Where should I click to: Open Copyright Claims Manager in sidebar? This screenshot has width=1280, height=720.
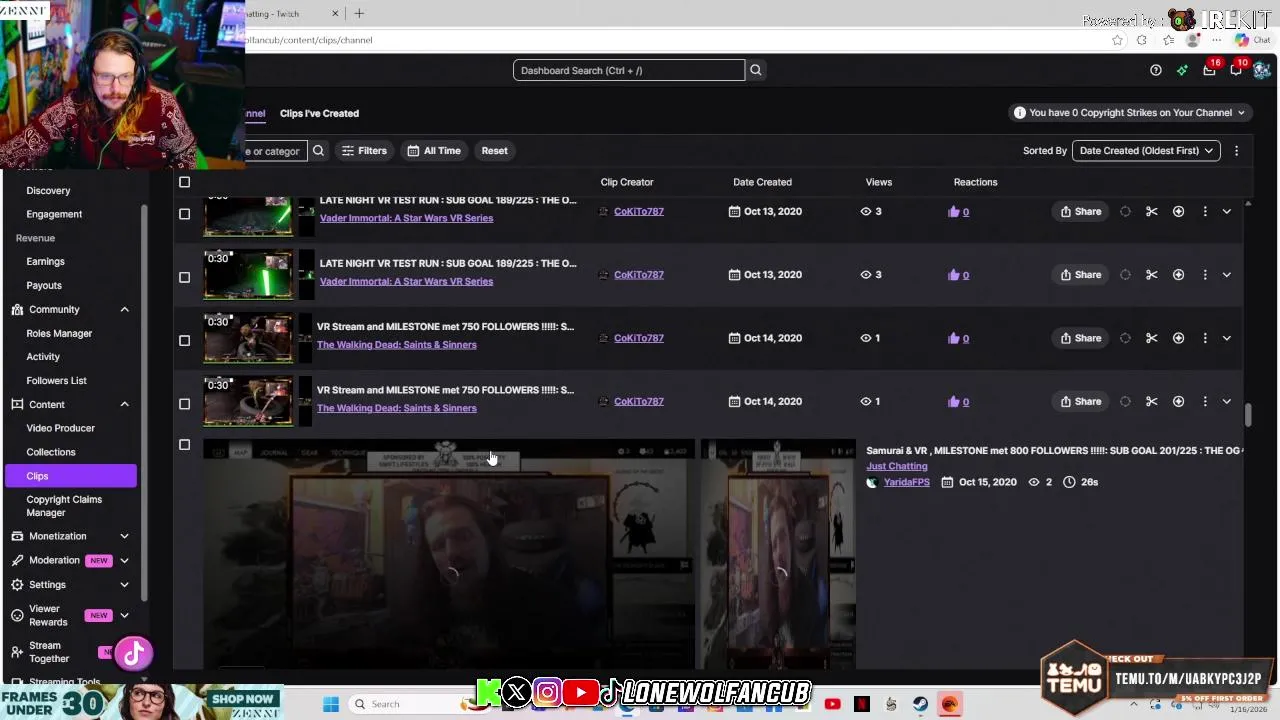(x=64, y=506)
